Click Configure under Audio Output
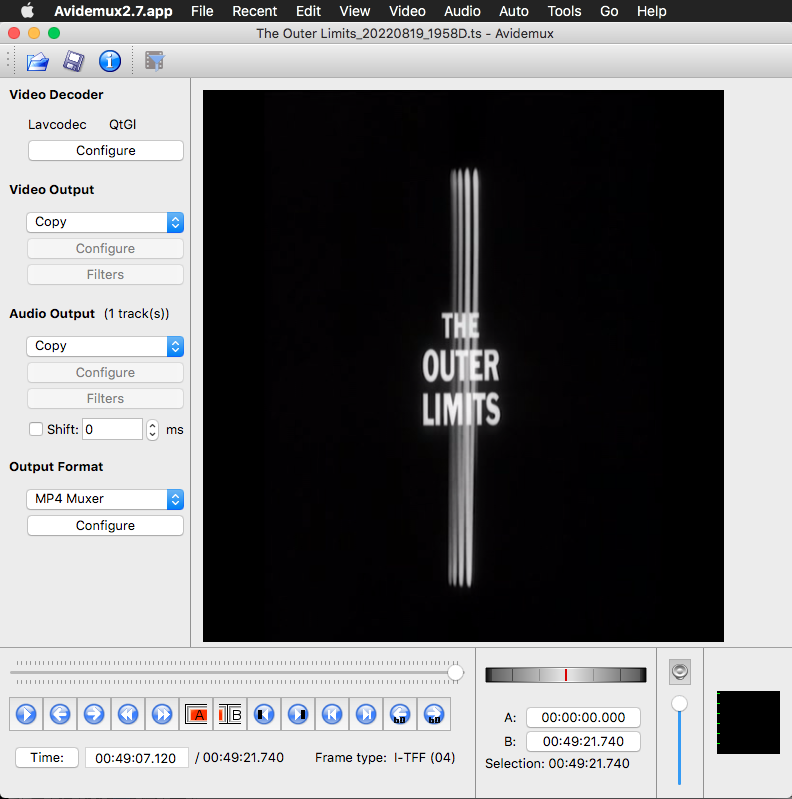This screenshot has height=799, width=792. 105,372
